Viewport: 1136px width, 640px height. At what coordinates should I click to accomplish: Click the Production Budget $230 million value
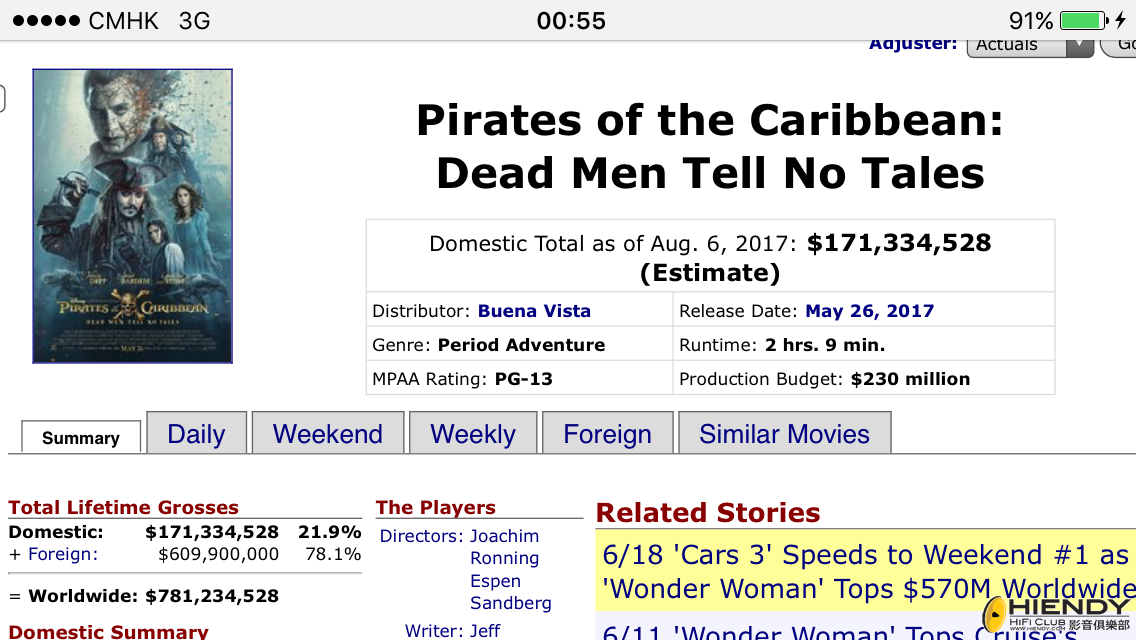[910, 379]
